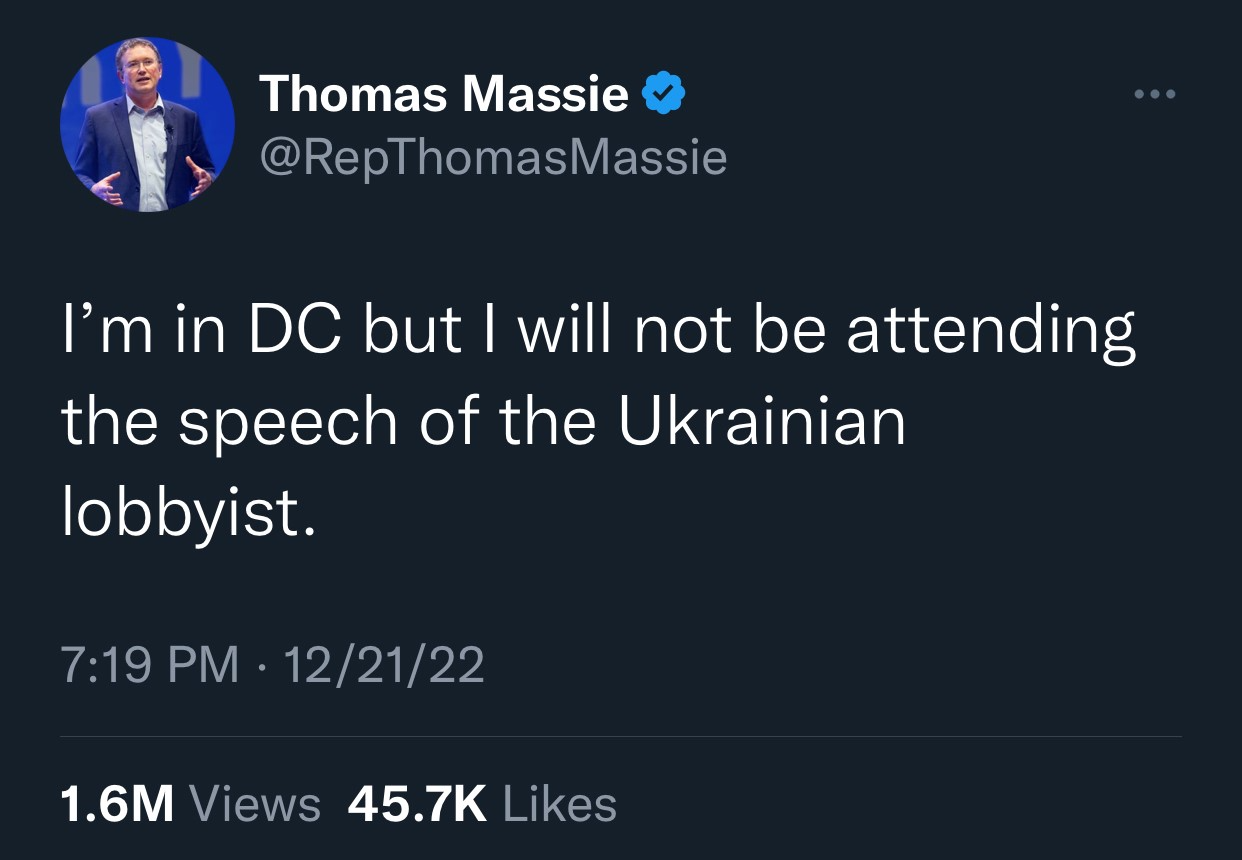Click the display name Thomas Massie
The width and height of the screenshot is (1242, 860).
(444, 95)
